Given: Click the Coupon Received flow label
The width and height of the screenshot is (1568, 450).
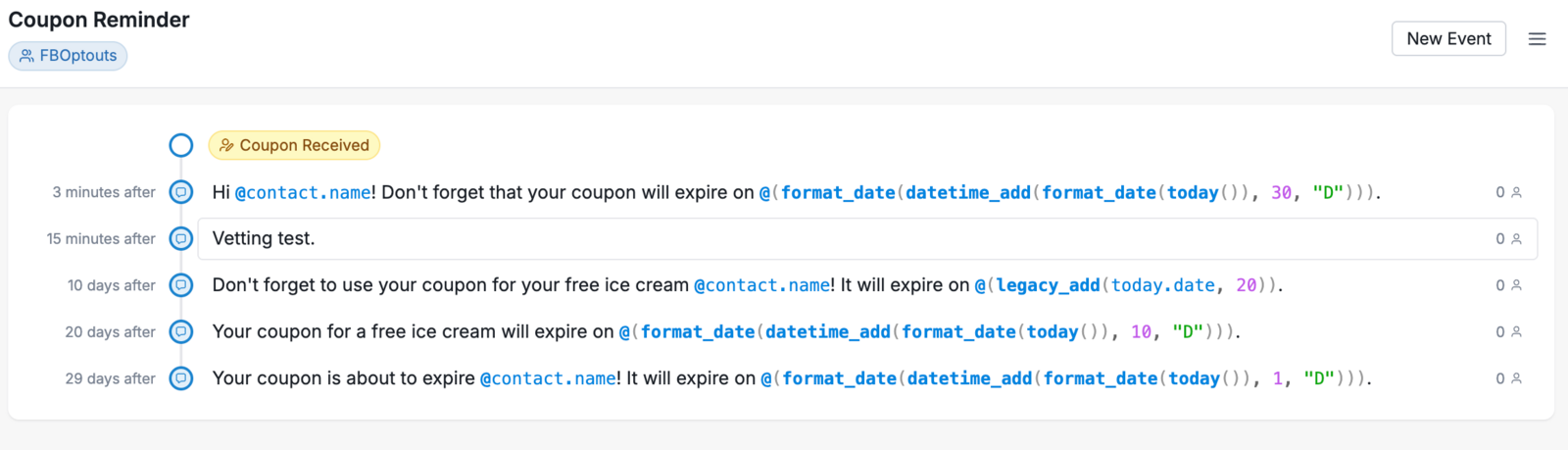Looking at the screenshot, I should (x=294, y=145).
